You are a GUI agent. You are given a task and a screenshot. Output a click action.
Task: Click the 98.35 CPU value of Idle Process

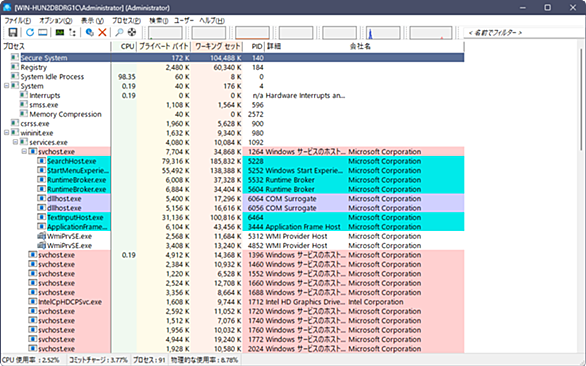127,77
